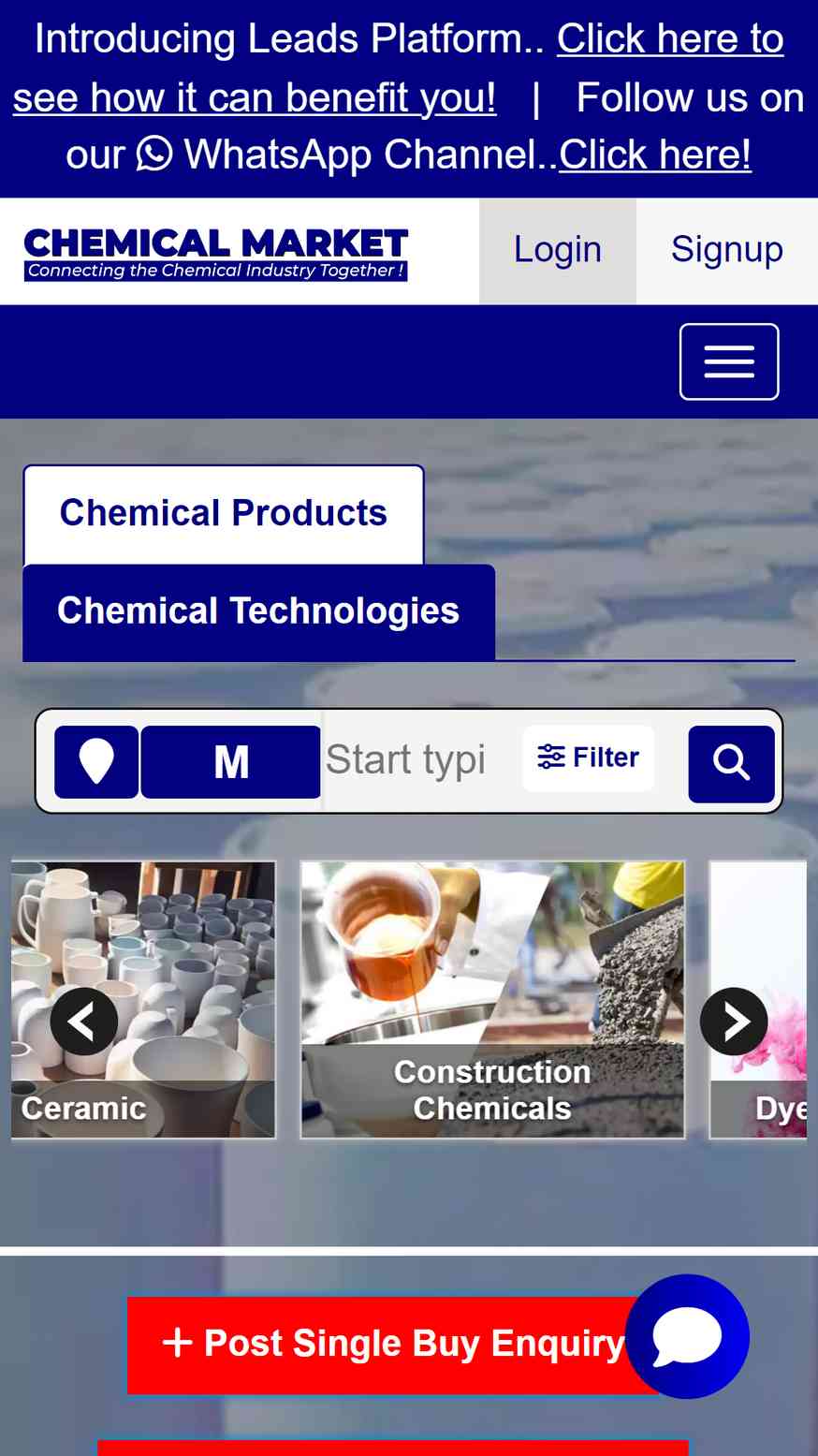
Task: Open the Leads Platform benefit link
Action: (399, 68)
